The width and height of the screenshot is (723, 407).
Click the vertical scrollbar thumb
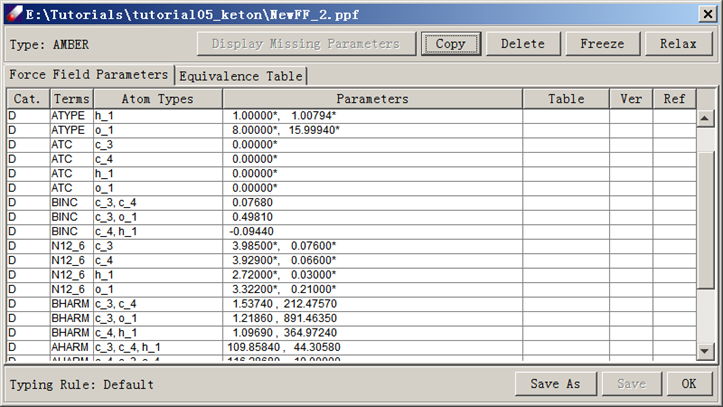705,219
